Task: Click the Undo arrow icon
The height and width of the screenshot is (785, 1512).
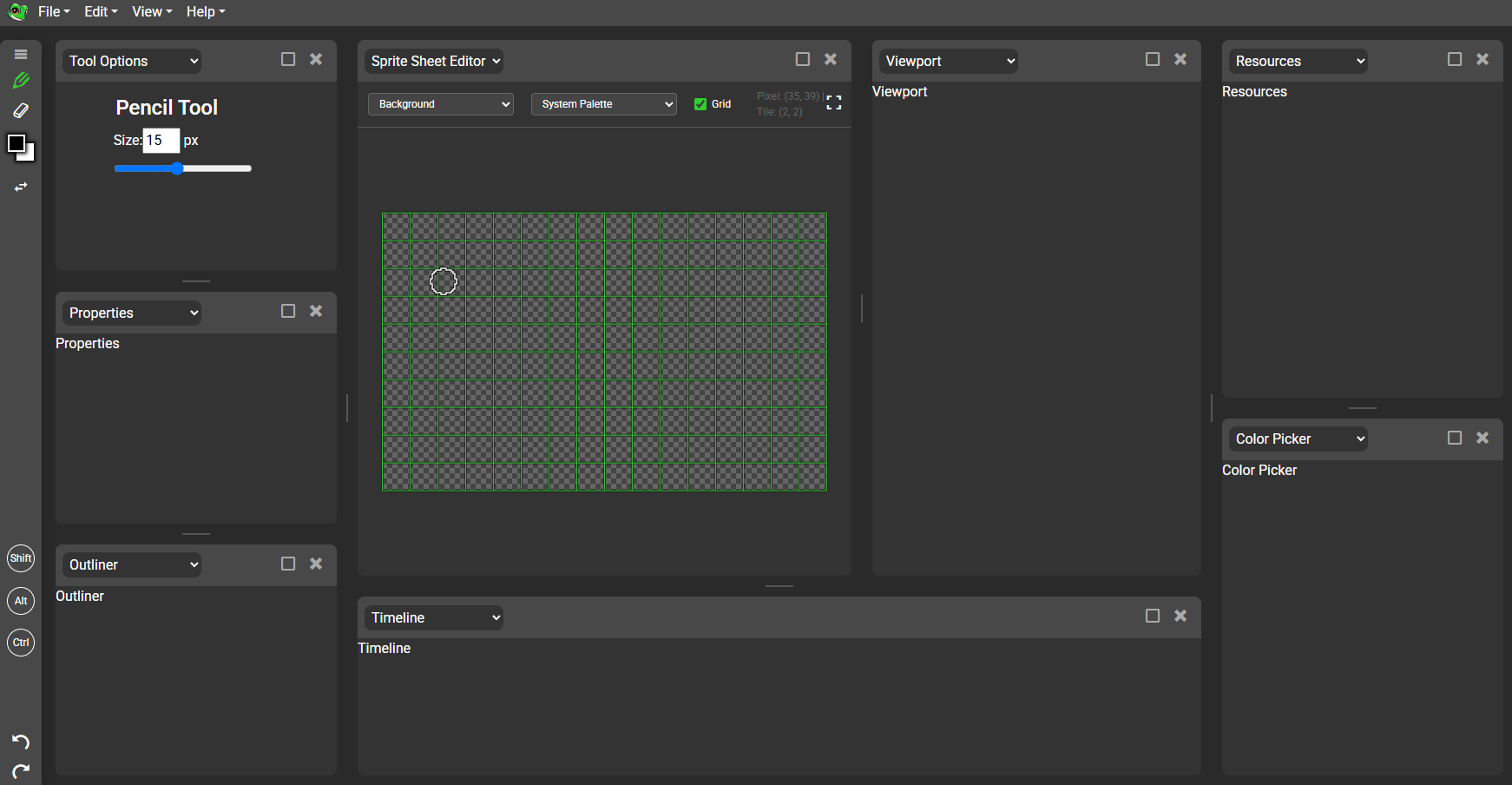Action: [21, 741]
